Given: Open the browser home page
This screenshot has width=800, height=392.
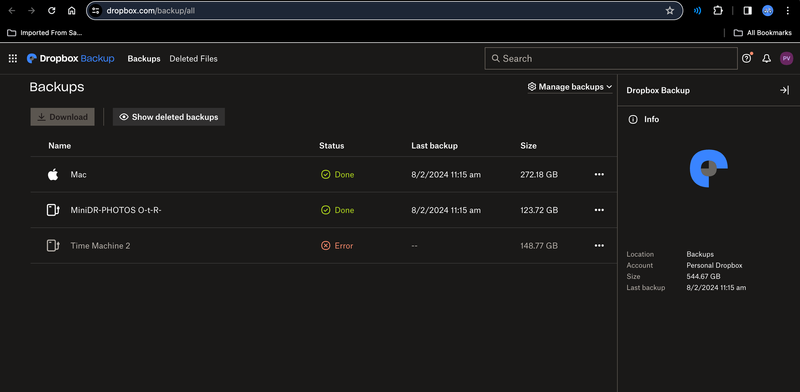Looking at the screenshot, I should pyautogui.click(x=71, y=11).
